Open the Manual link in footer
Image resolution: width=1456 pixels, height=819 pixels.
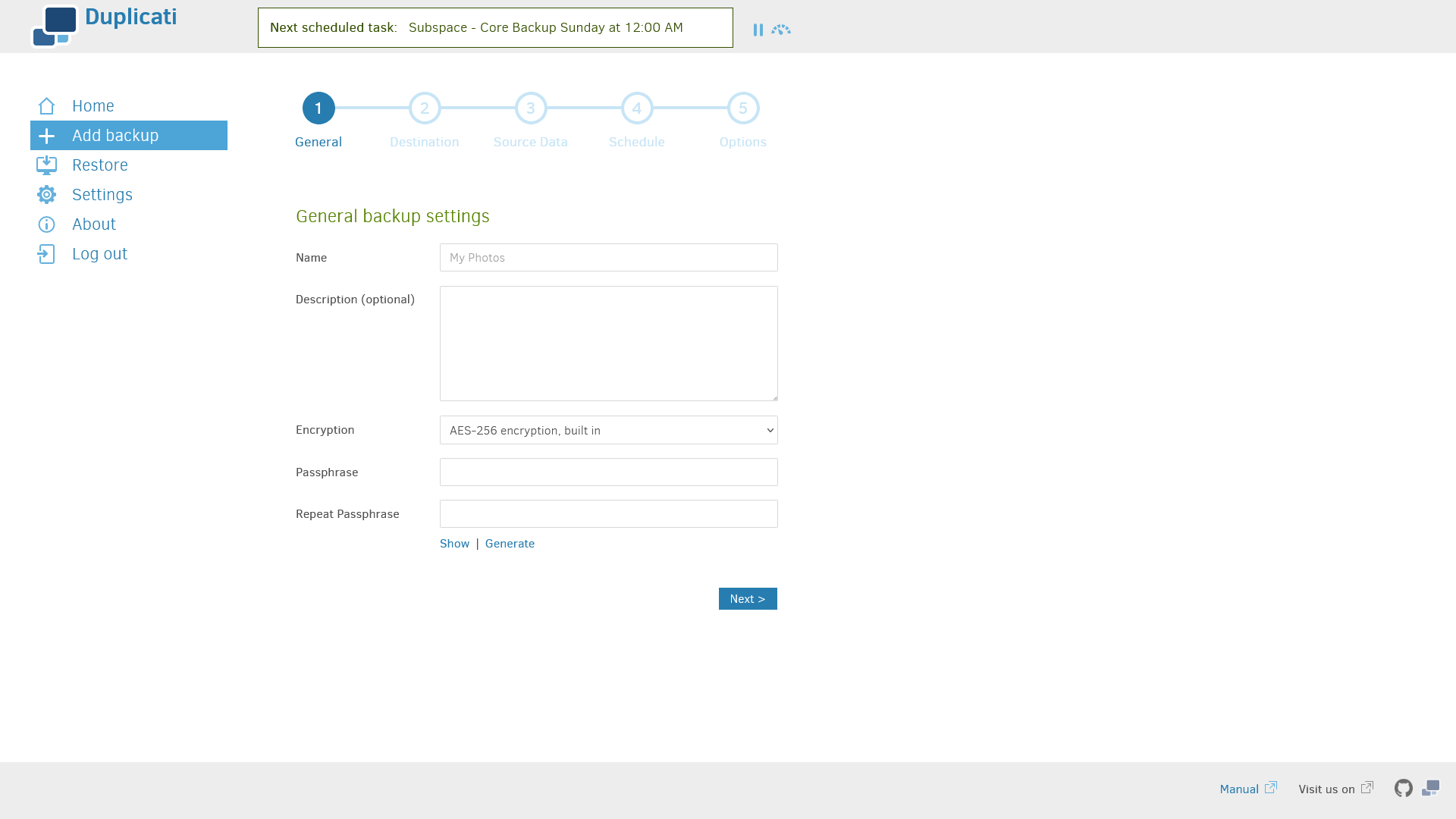pos(1248,789)
